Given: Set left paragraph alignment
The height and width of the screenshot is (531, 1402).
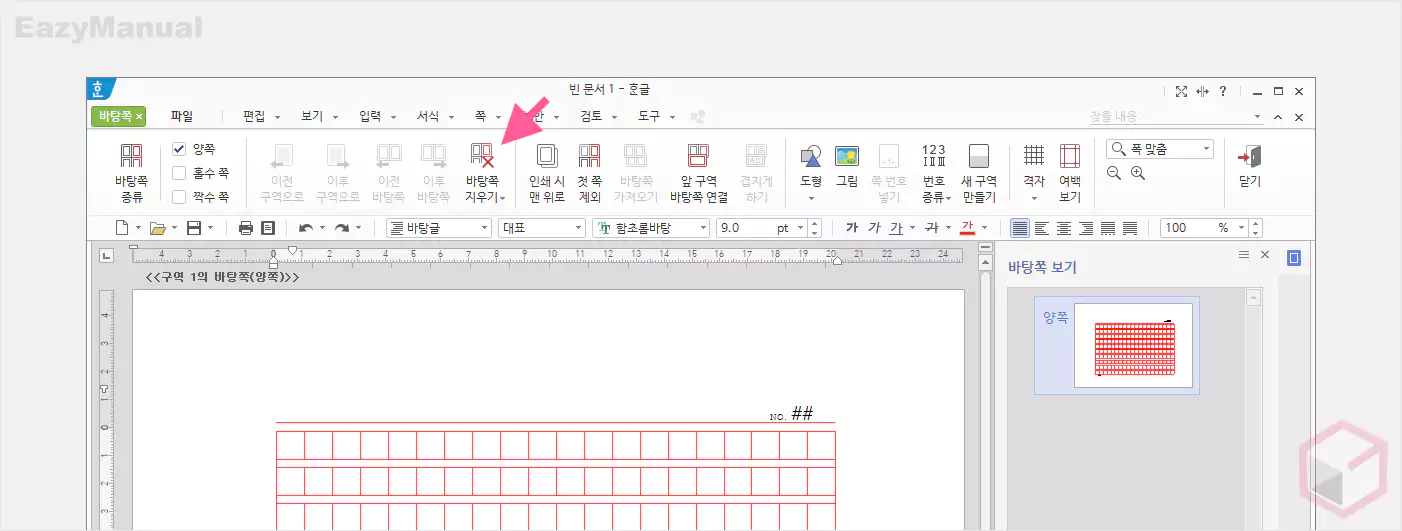Looking at the screenshot, I should pyautogui.click(x=1042, y=228).
